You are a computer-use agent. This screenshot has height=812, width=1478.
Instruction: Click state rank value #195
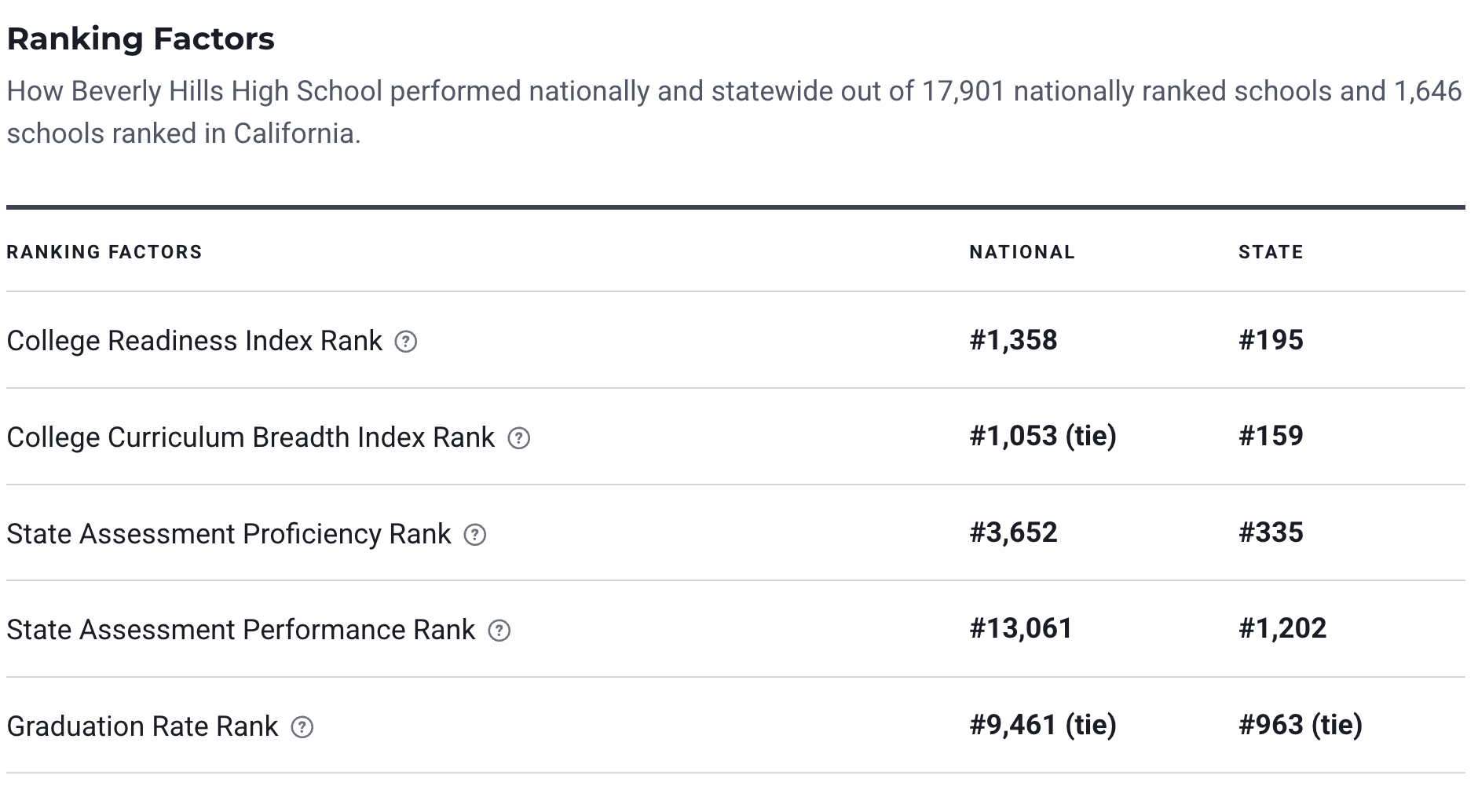1271,340
